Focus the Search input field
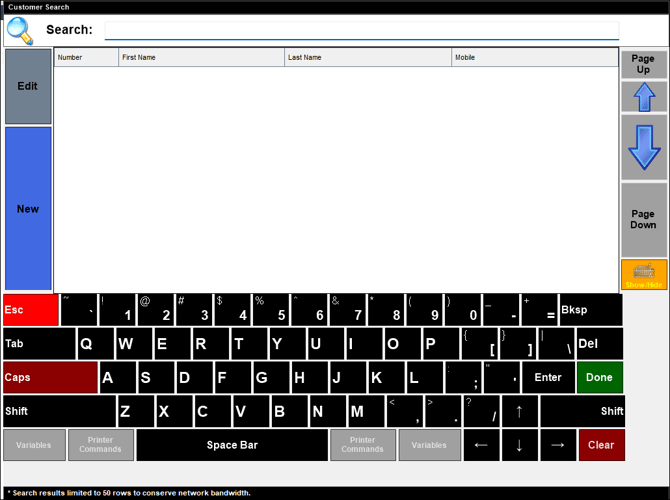The height and width of the screenshot is (500, 670). (x=361, y=30)
